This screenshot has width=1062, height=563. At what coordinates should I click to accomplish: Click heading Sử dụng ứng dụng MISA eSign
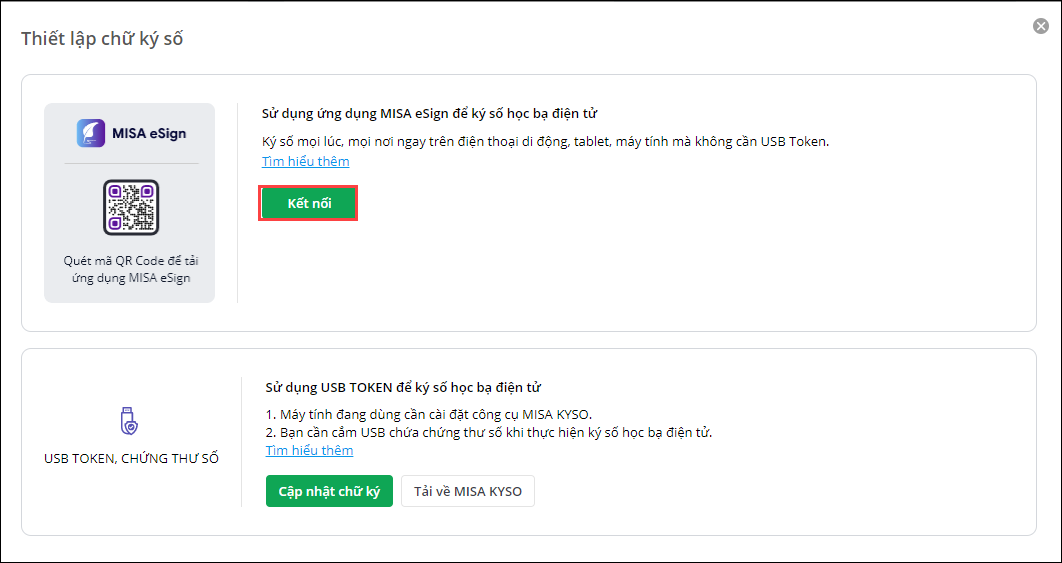click(x=430, y=114)
